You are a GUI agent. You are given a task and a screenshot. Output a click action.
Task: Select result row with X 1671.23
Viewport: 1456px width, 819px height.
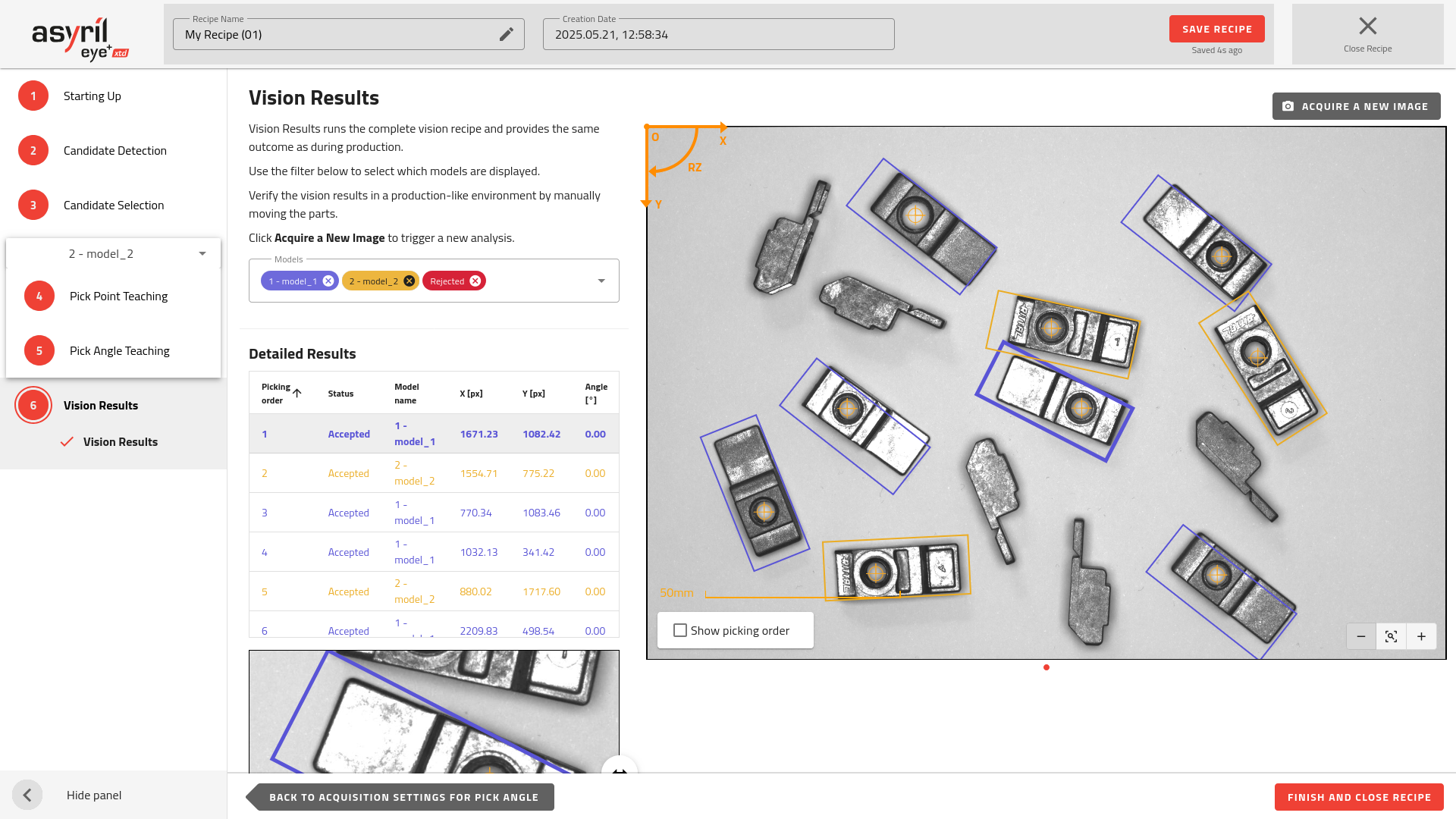pyautogui.click(x=434, y=434)
